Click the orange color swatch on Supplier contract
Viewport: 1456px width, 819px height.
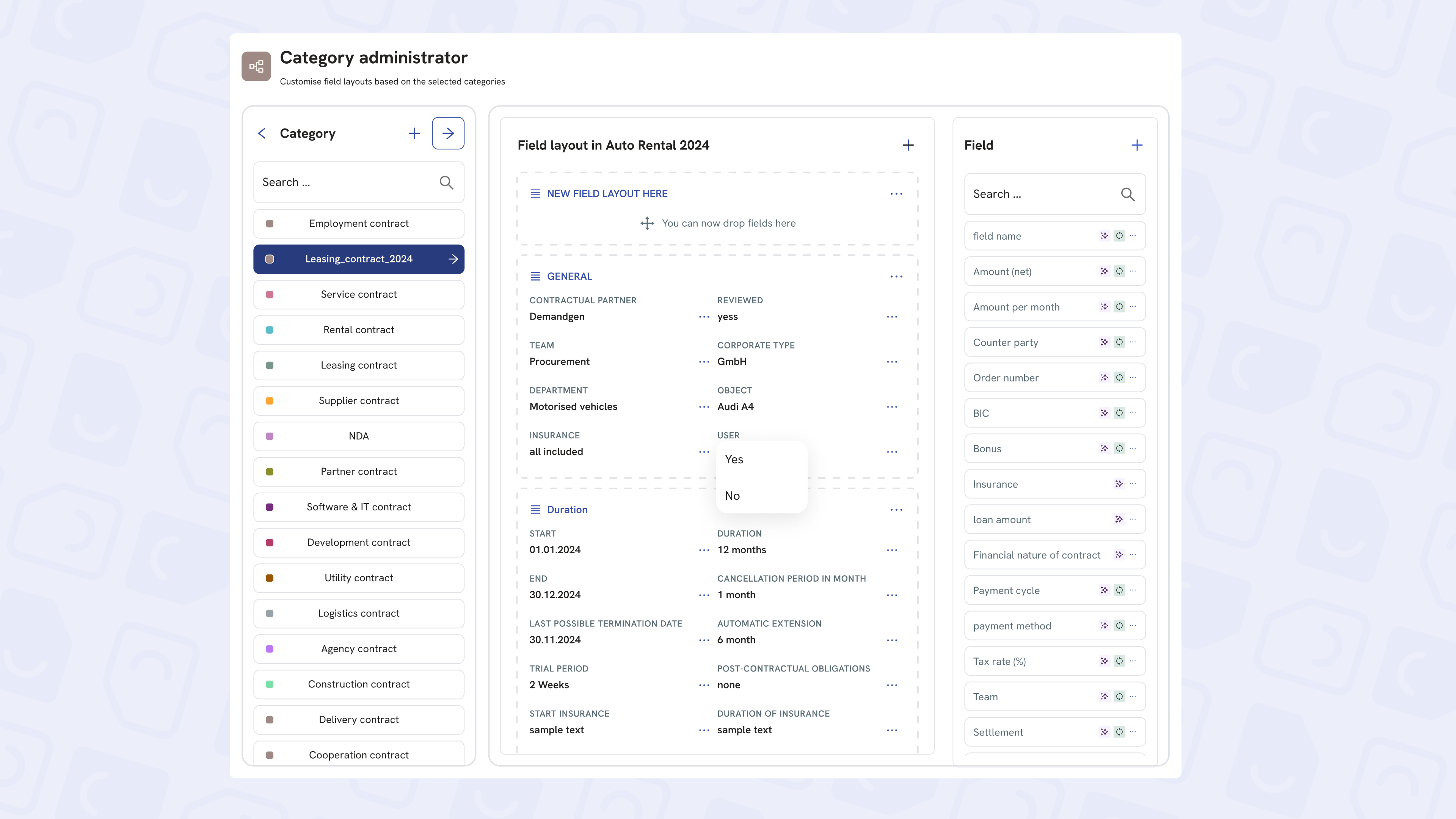(x=270, y=401)
